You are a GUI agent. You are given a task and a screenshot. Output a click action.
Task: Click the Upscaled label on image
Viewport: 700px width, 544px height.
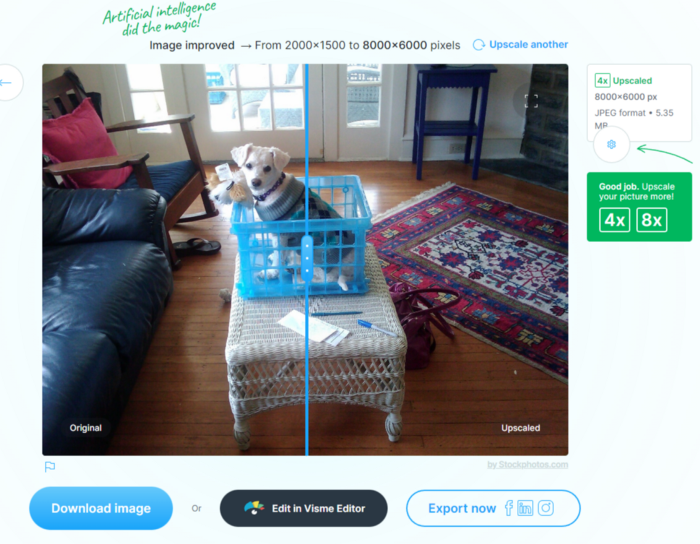click(521, 428)
